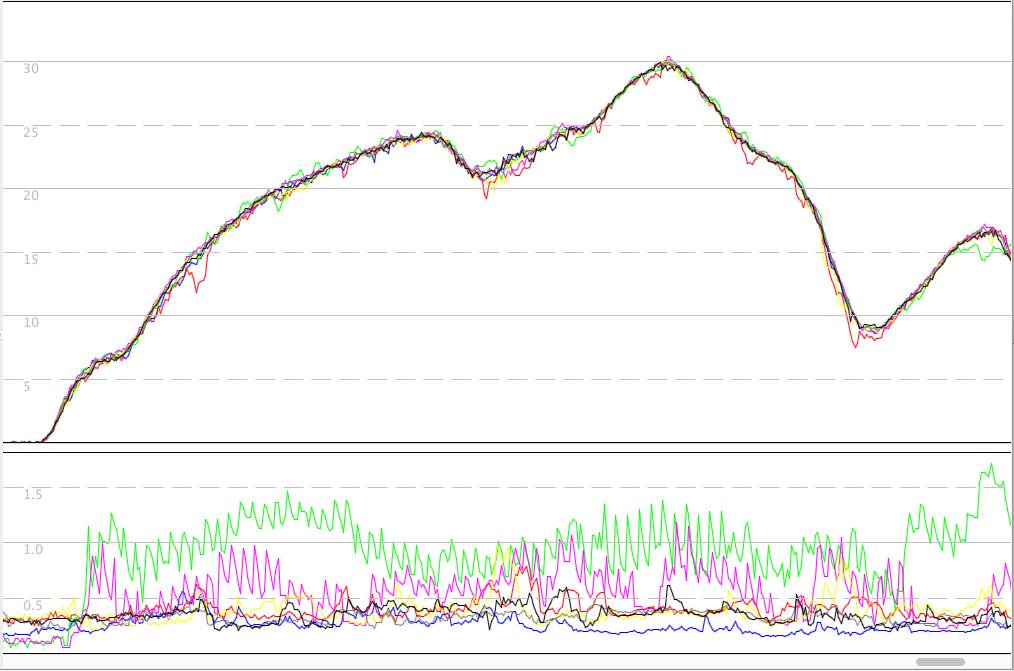The width and height of the screenshot is (1014, 671).
Task: Click where the curves begin rising from zero
Action: tap(45, 438)
